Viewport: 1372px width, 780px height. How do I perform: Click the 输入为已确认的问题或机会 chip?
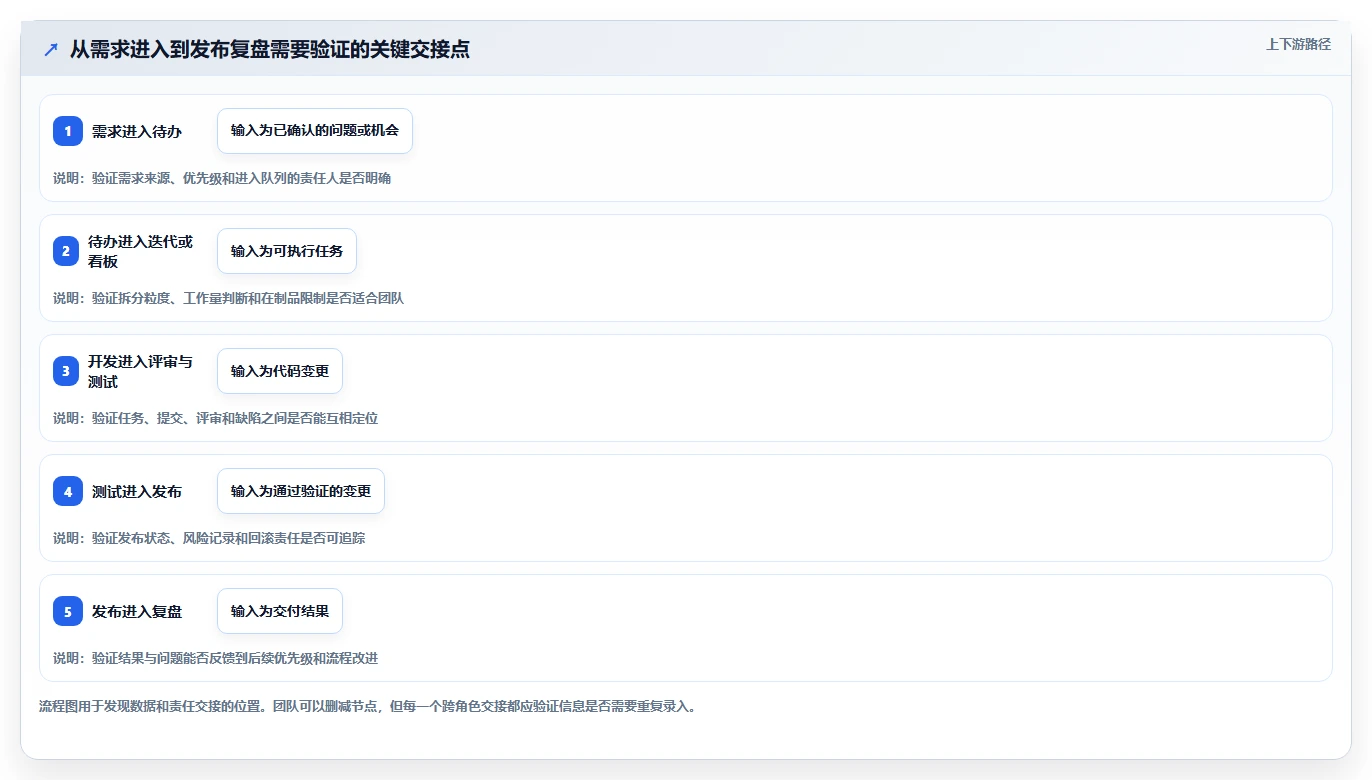[x=315, y=131]
